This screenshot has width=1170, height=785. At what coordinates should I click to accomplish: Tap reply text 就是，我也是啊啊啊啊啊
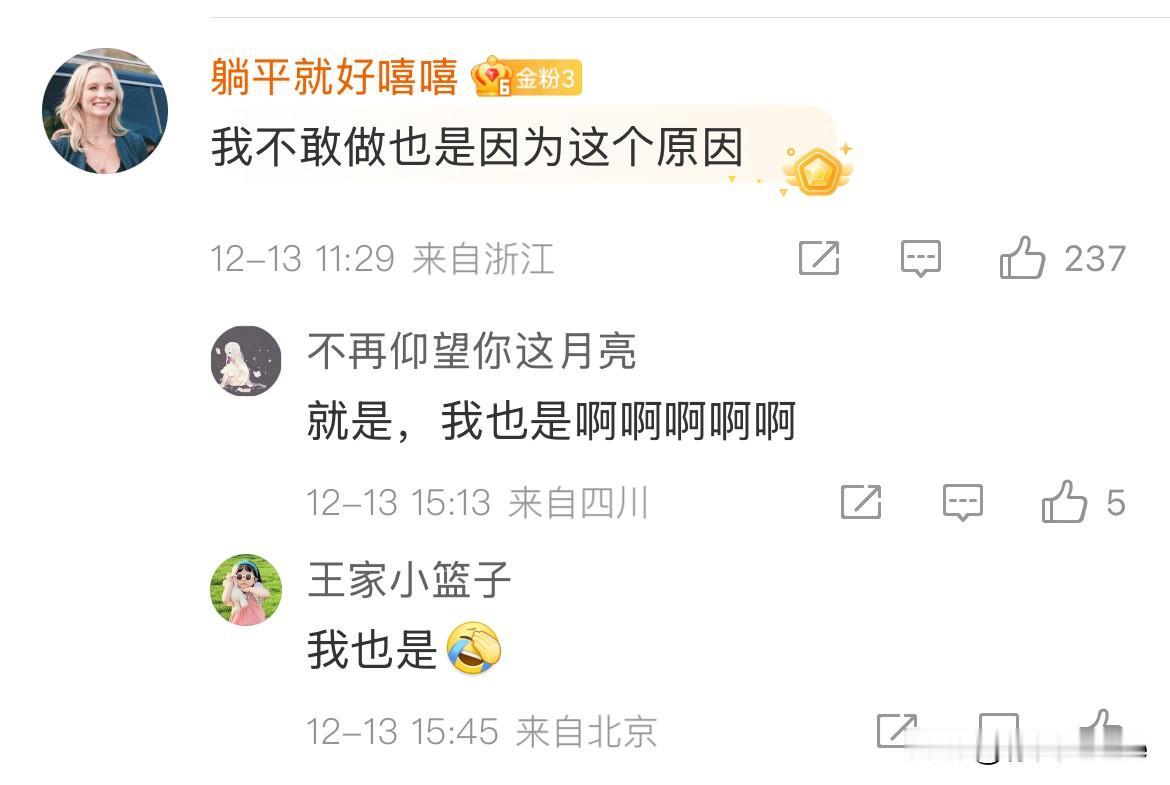pyautogui.click(x=551, y=421)
